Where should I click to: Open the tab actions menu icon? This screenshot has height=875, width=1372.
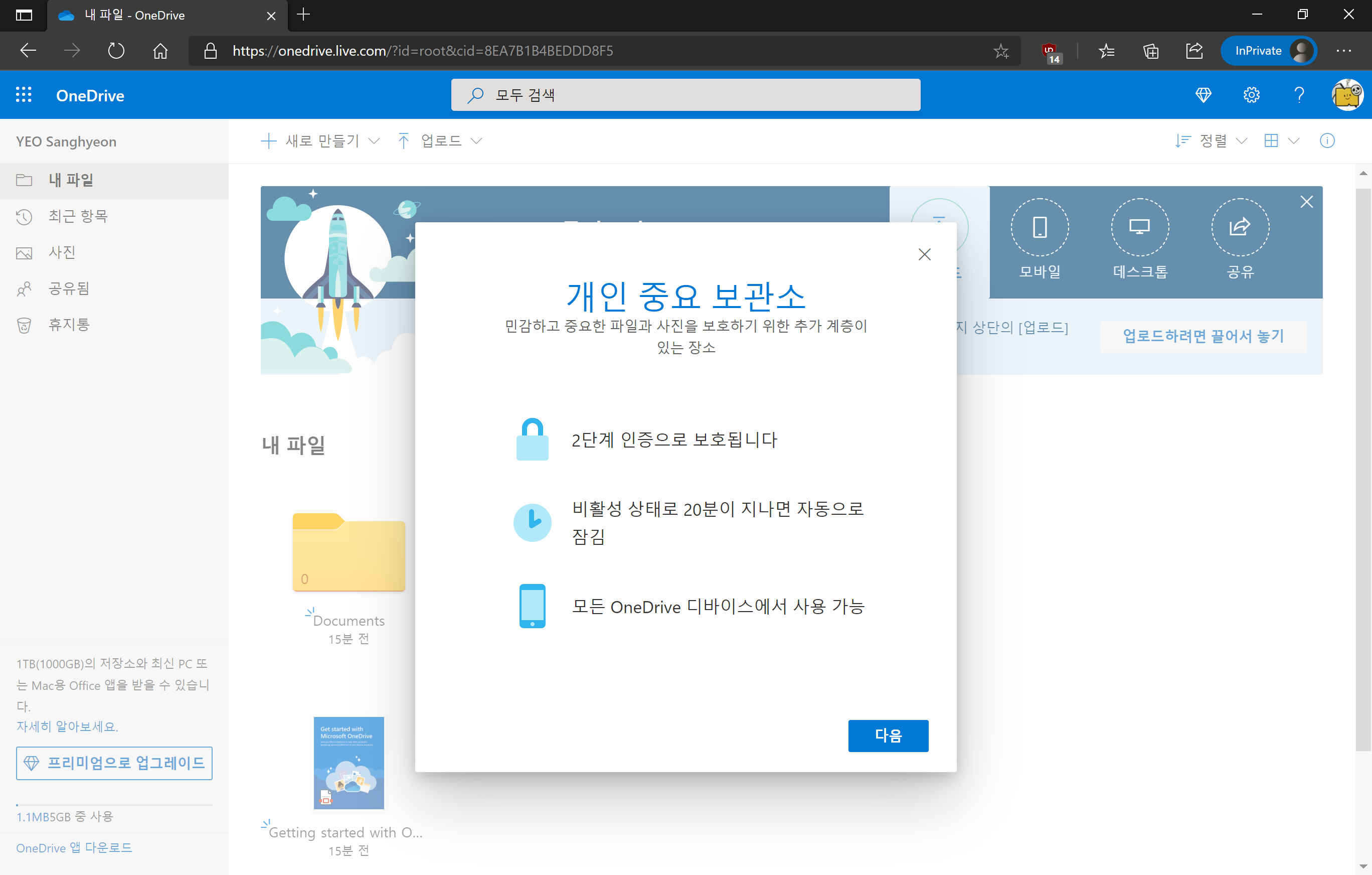tap(24, 15)
